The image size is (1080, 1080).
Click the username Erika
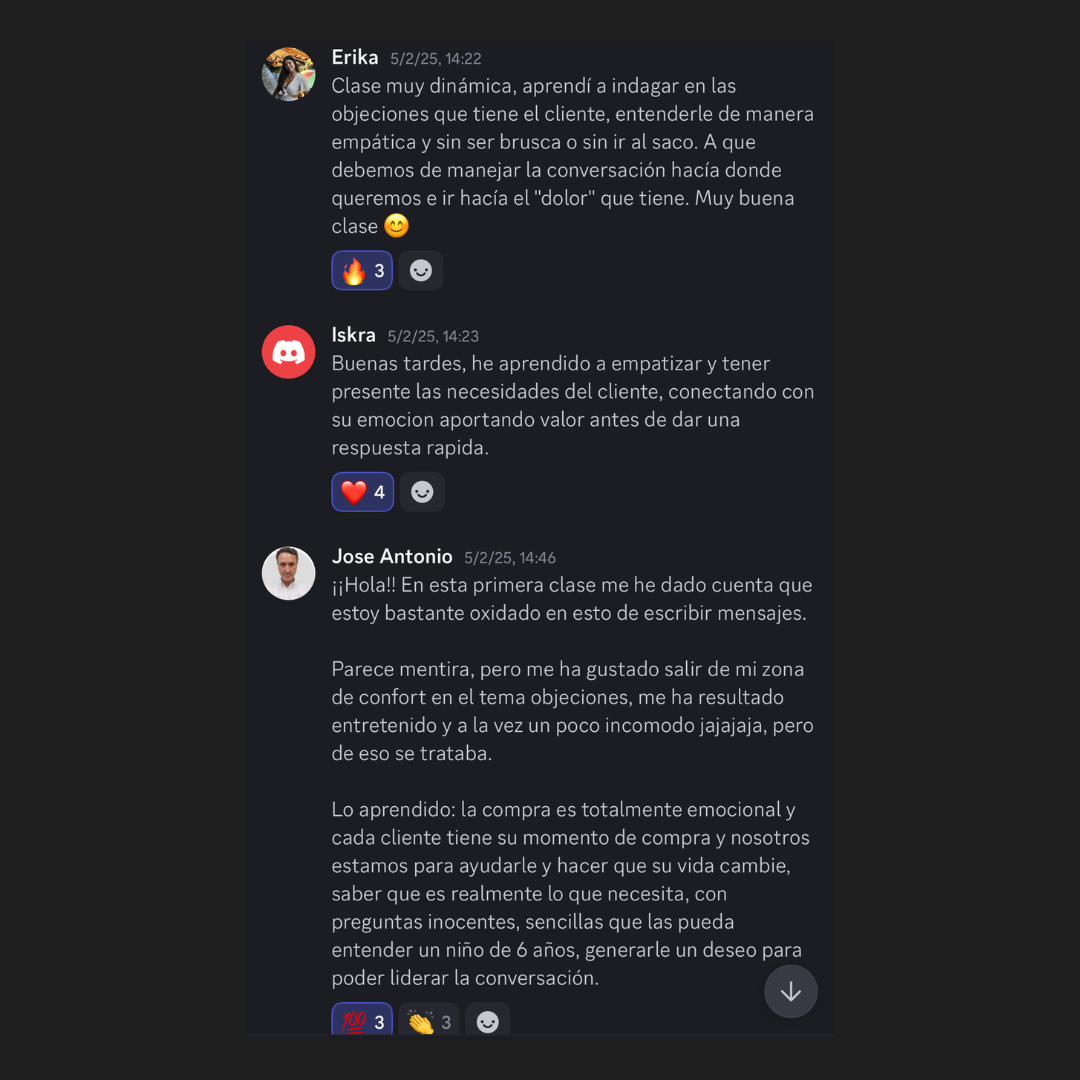[355, 57]
